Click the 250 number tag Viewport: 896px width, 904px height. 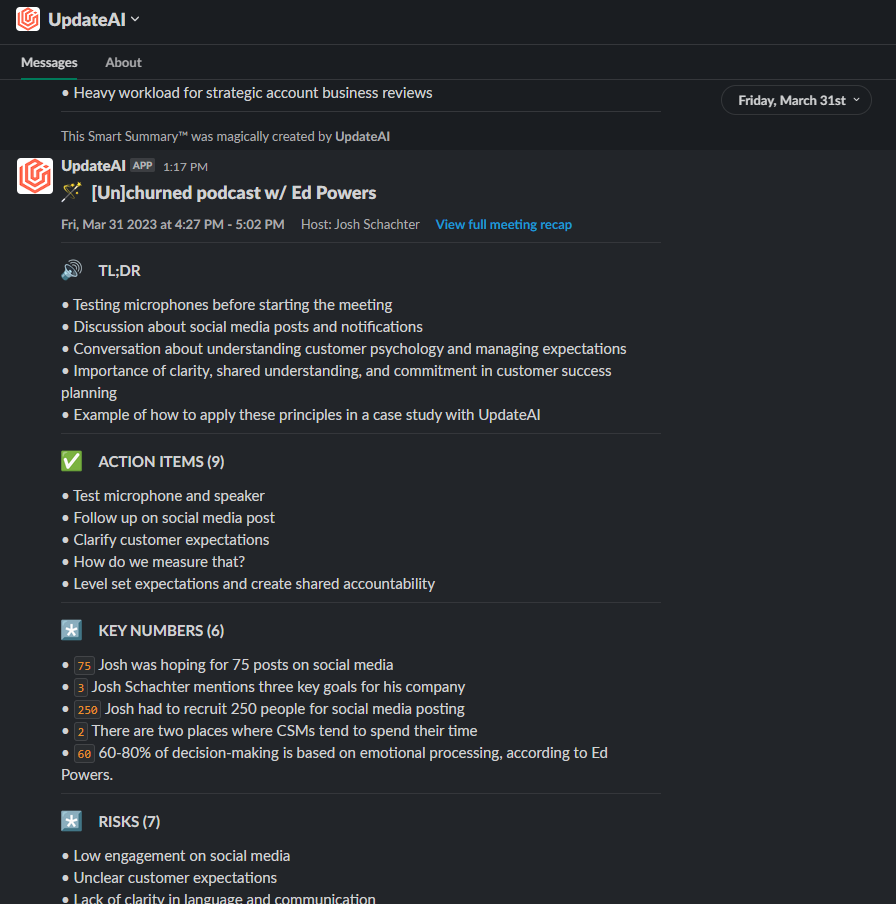click(88, 709)
